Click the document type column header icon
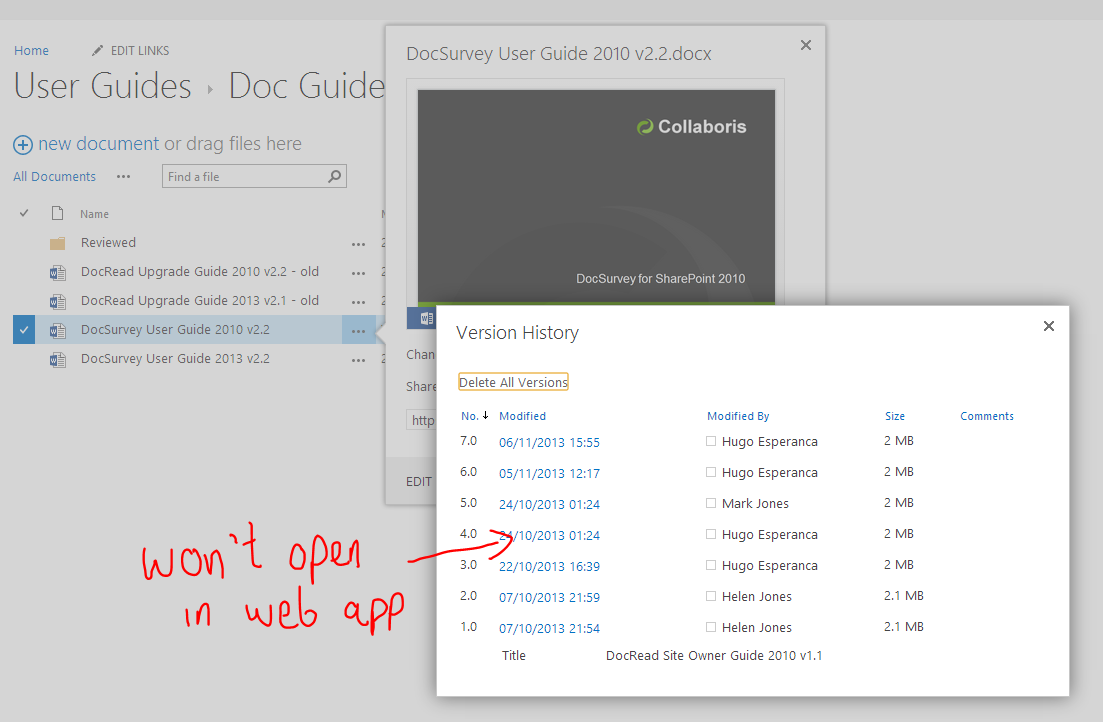Viewport: 1103px width, 722px height. (x=58, y=213)
